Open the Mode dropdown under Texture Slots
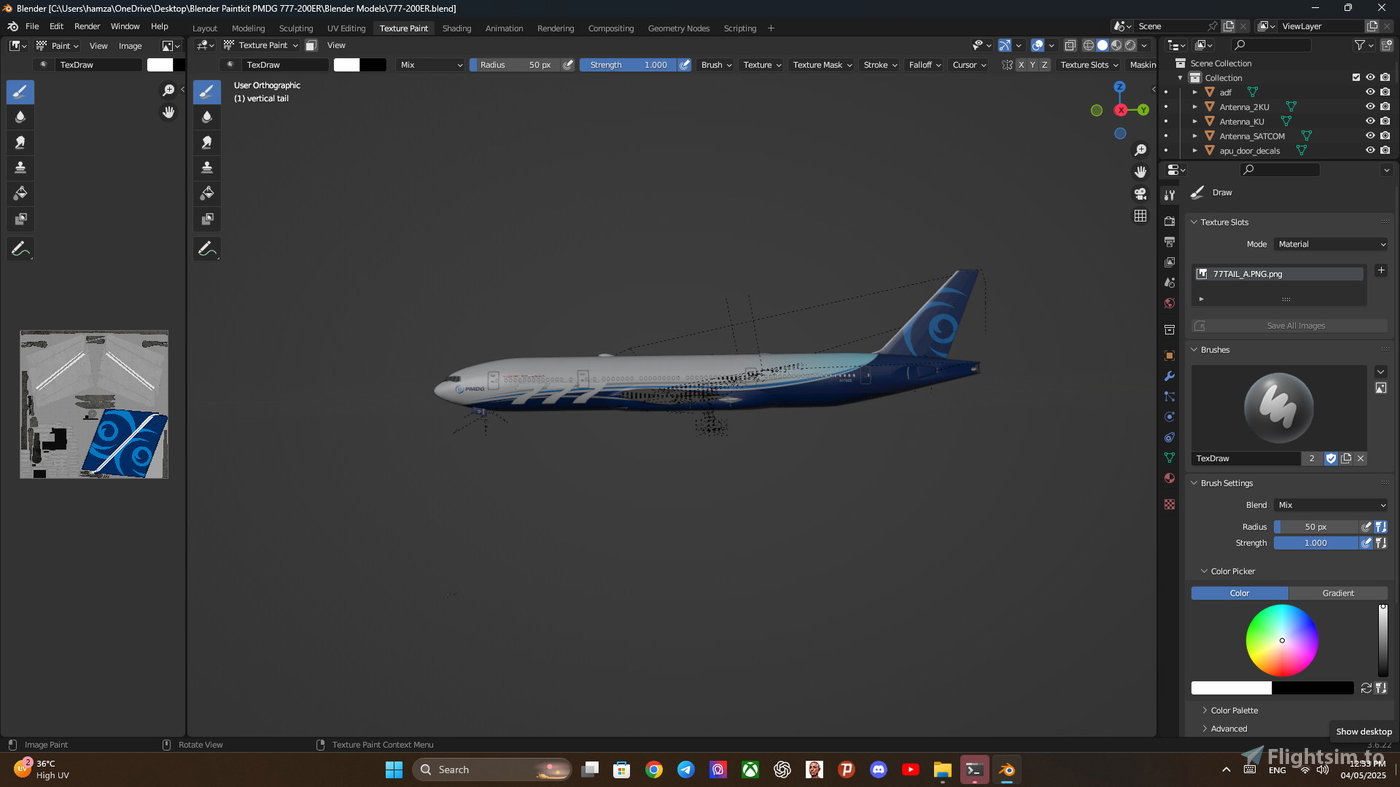1400x787 pixels. pyautogui.click(x=1330, y=244)
